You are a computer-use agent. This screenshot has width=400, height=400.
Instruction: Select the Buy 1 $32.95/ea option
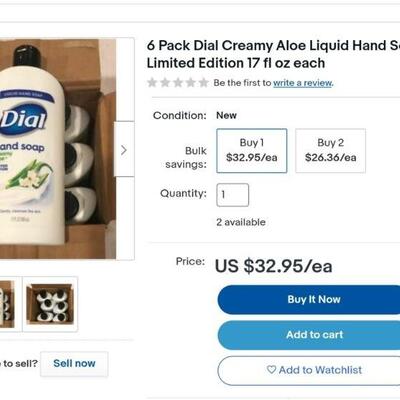(252, 151)
